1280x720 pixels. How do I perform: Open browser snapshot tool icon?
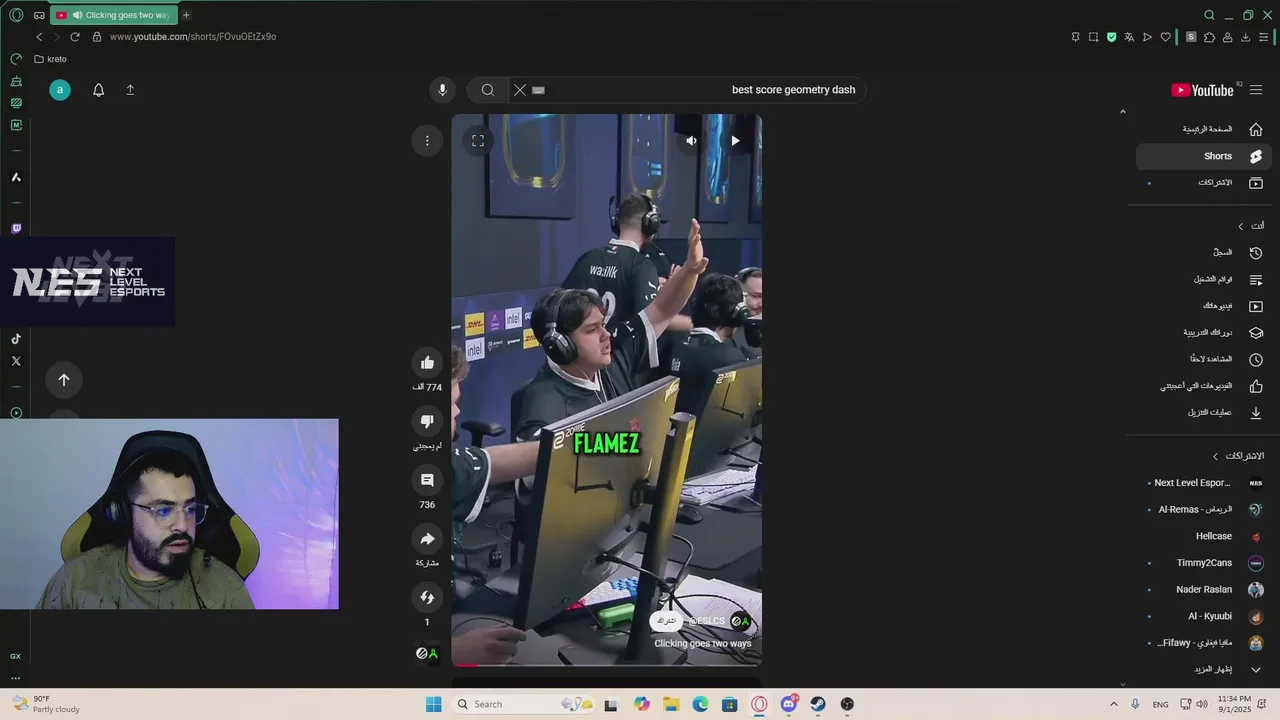(x=1093, y=37)
